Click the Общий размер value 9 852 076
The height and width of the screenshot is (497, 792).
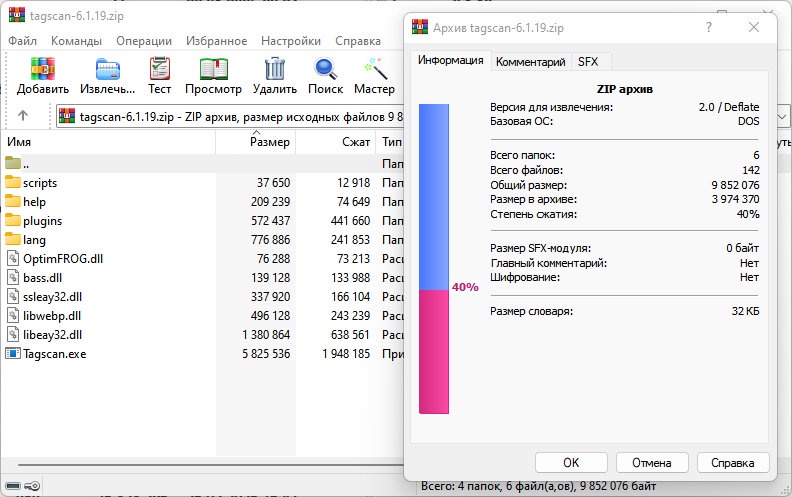point(735,185)
